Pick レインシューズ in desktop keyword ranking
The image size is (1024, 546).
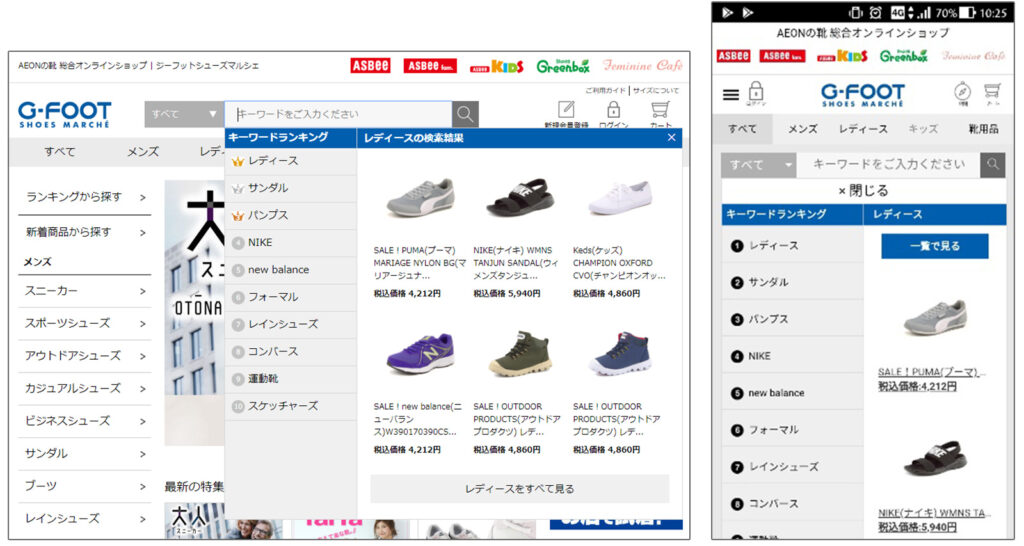tap(291, 324)
